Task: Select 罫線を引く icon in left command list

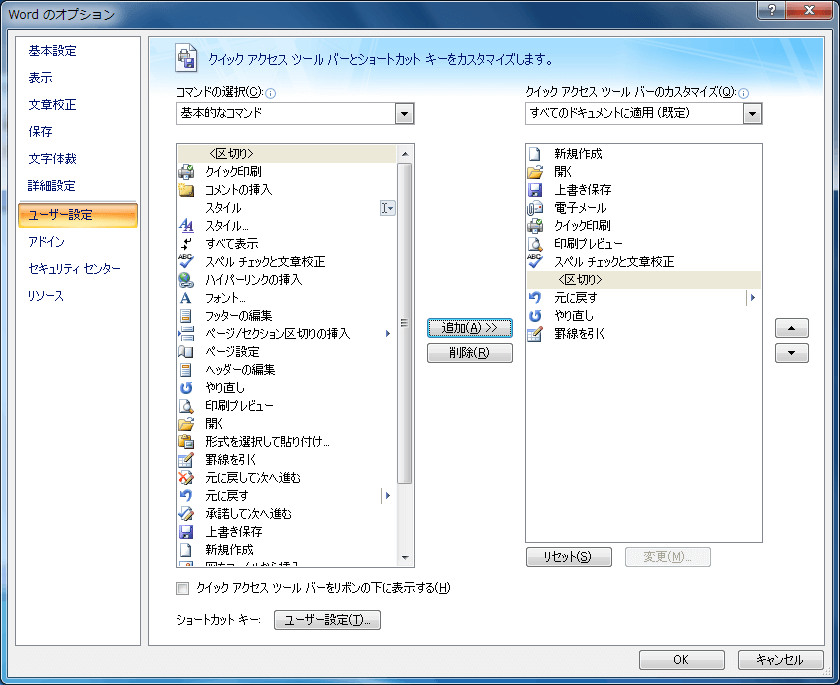Action: (x=186, y=460)
